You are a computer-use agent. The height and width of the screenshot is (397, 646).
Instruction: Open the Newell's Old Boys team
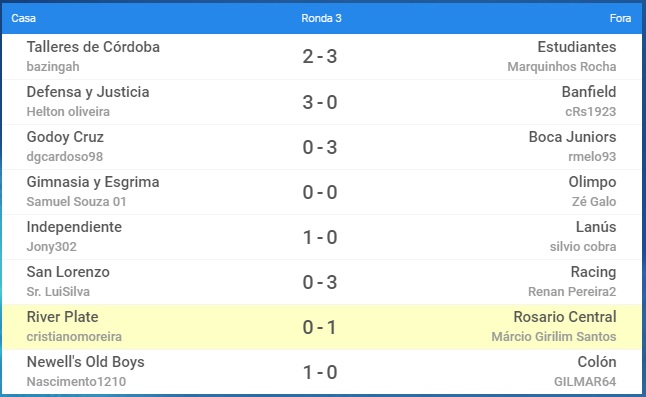[x=86, y=362]
